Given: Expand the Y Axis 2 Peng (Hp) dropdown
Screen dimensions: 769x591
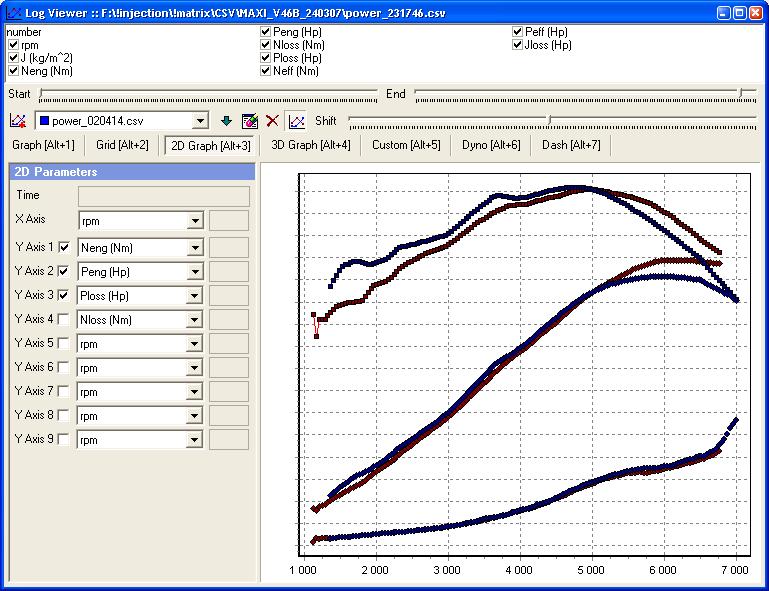Looking at the screenshot, I should click(x=195, y=272).
